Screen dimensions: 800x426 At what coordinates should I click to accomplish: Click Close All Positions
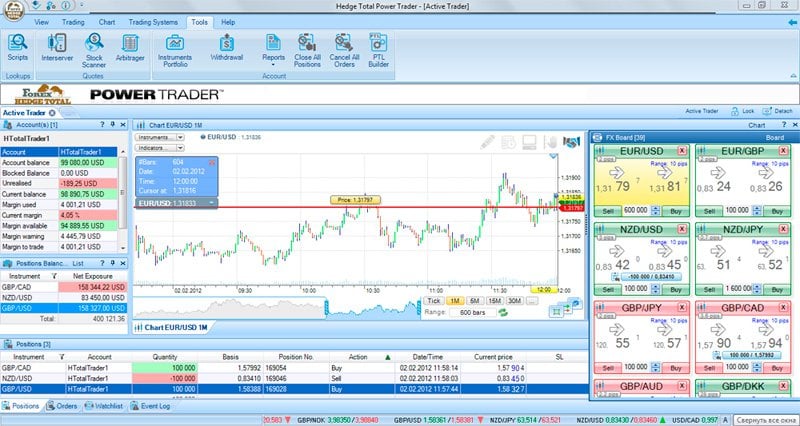tap(307, 50)
